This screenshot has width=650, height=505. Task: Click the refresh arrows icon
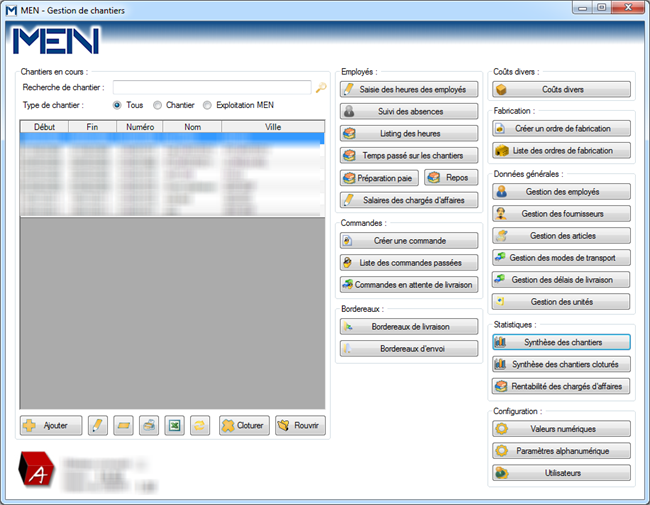pyautogui.click(x=200, y=425)
